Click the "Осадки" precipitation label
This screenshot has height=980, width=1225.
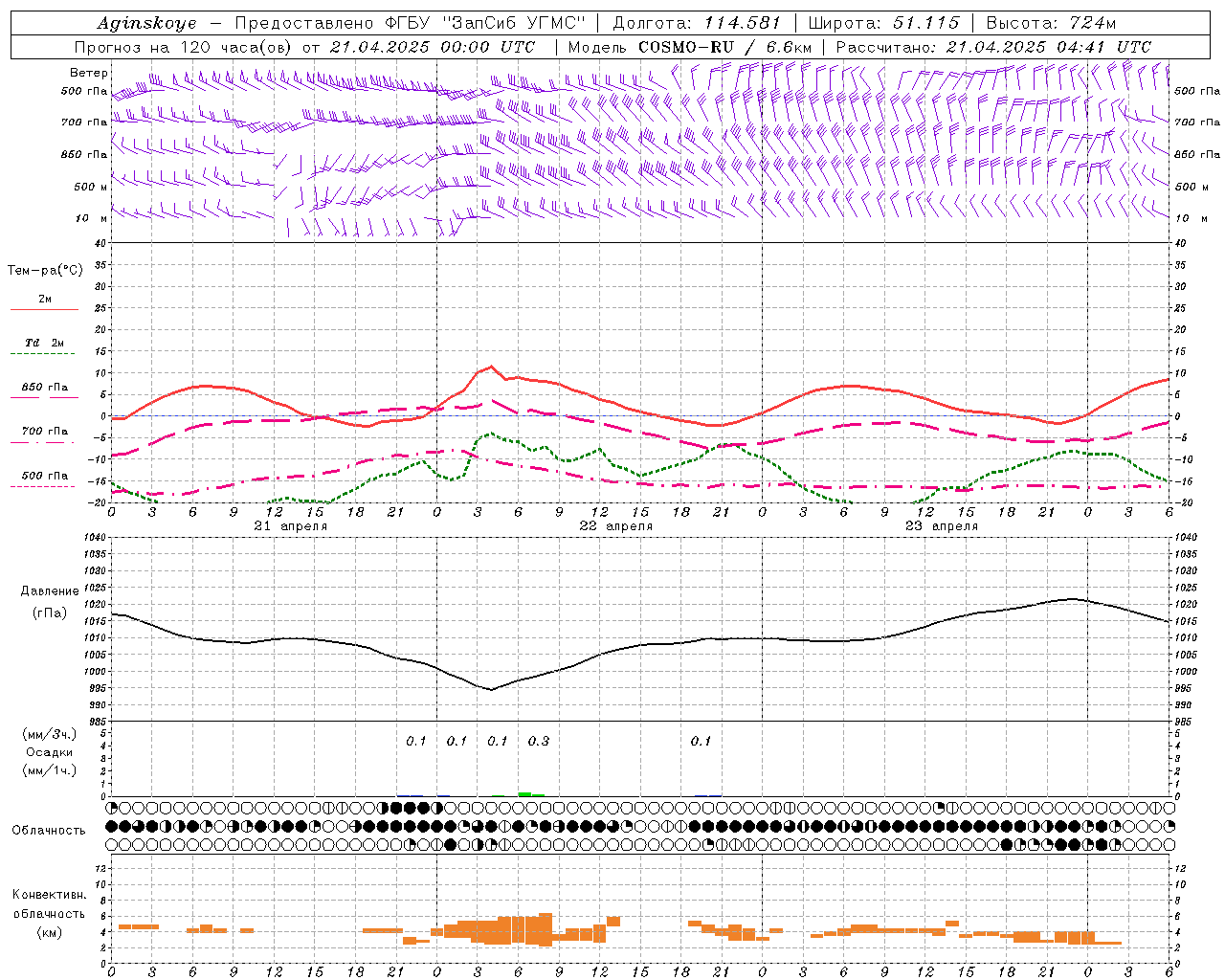tap(49, 752)
